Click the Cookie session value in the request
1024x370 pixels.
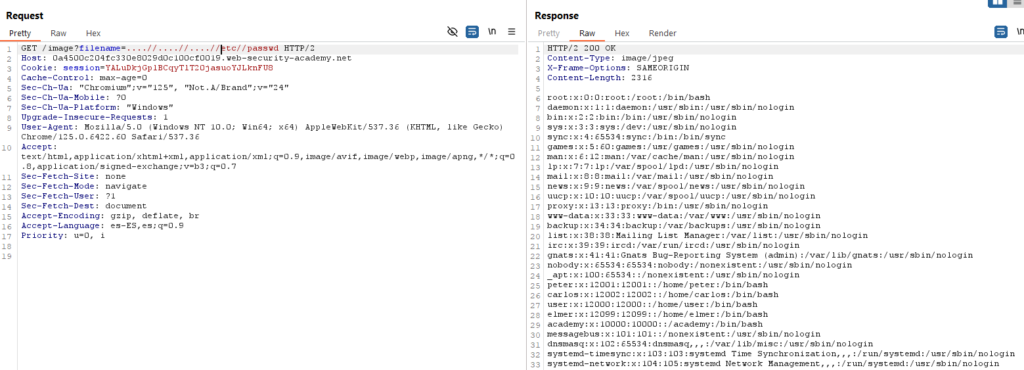pos(189,67)
